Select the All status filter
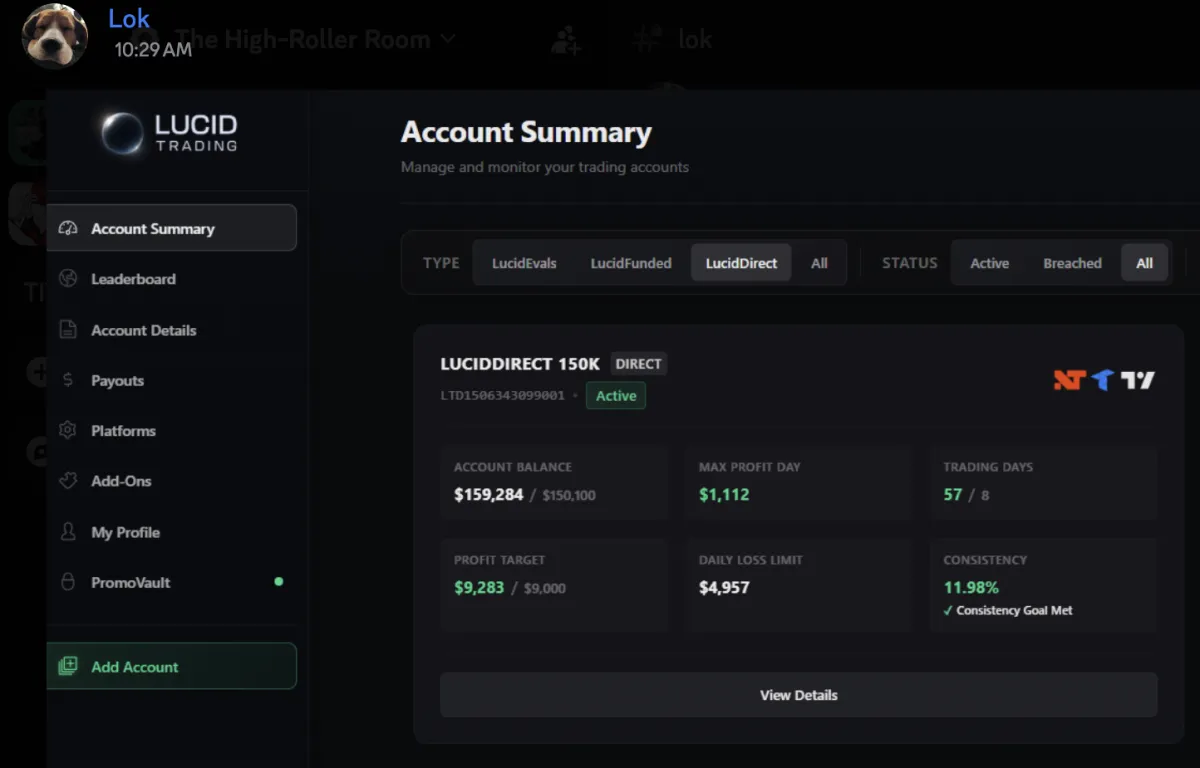 pos(1144,263)
